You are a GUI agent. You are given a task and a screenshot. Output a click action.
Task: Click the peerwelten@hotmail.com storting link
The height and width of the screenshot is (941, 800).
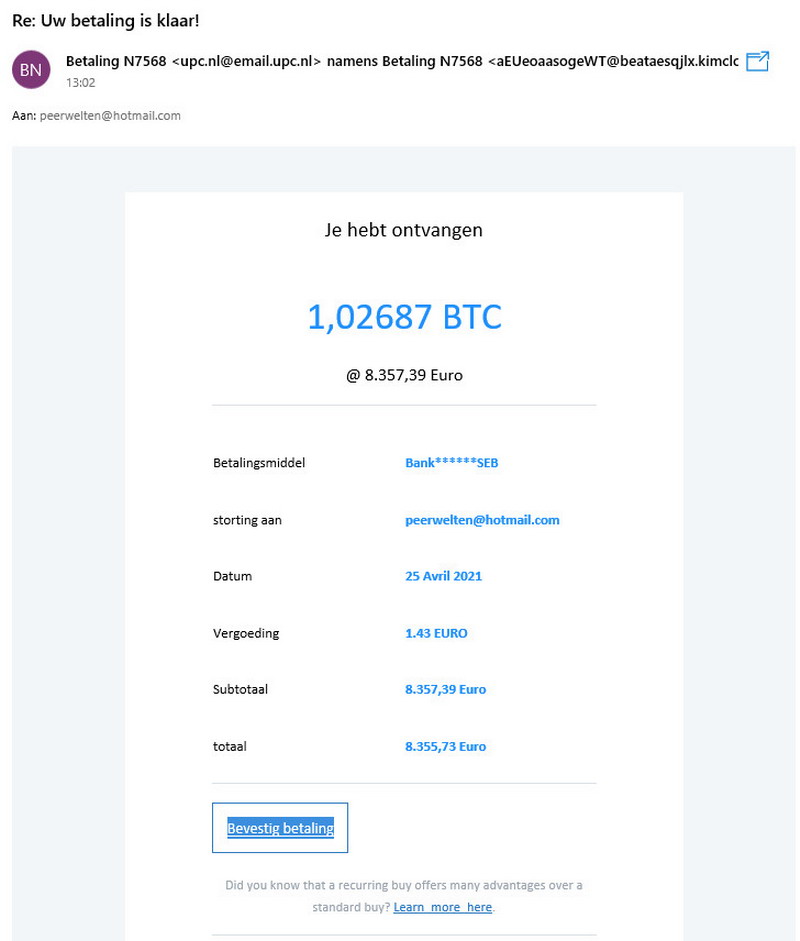[482, 520]
